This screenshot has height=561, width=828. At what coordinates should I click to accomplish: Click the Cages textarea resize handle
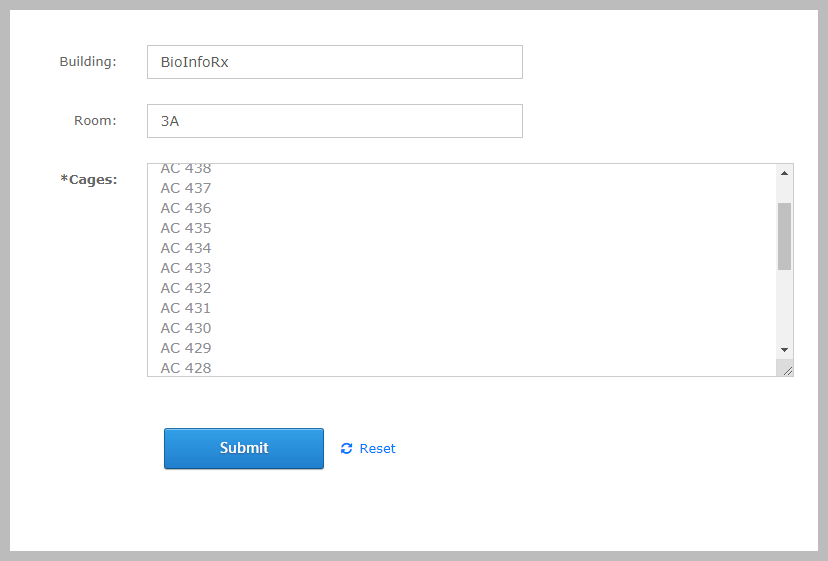pyautogui.click(x=787, y=370)
